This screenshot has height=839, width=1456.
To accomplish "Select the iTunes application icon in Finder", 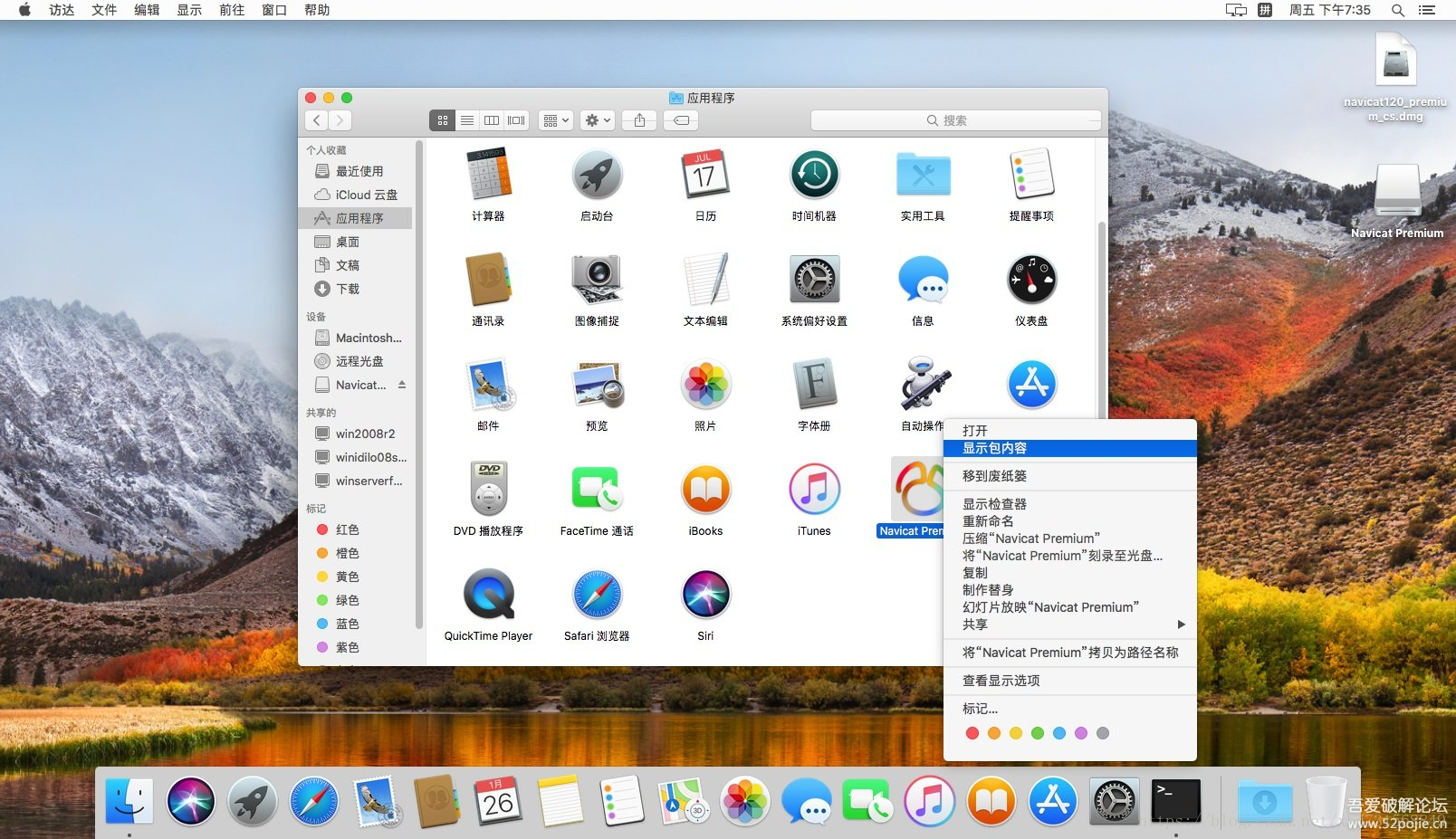I will 814,490.
